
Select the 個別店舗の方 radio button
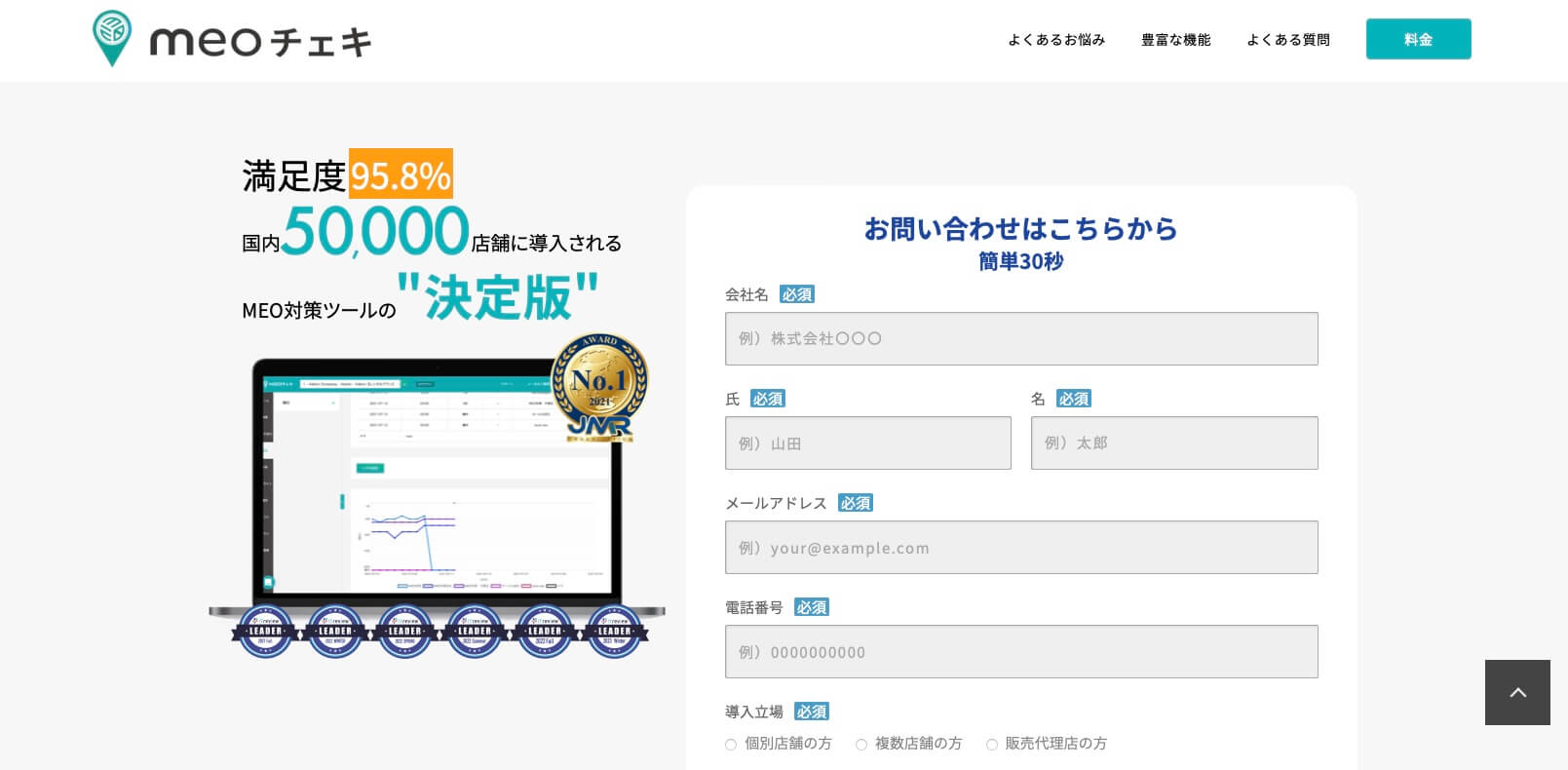coord(731,745)
